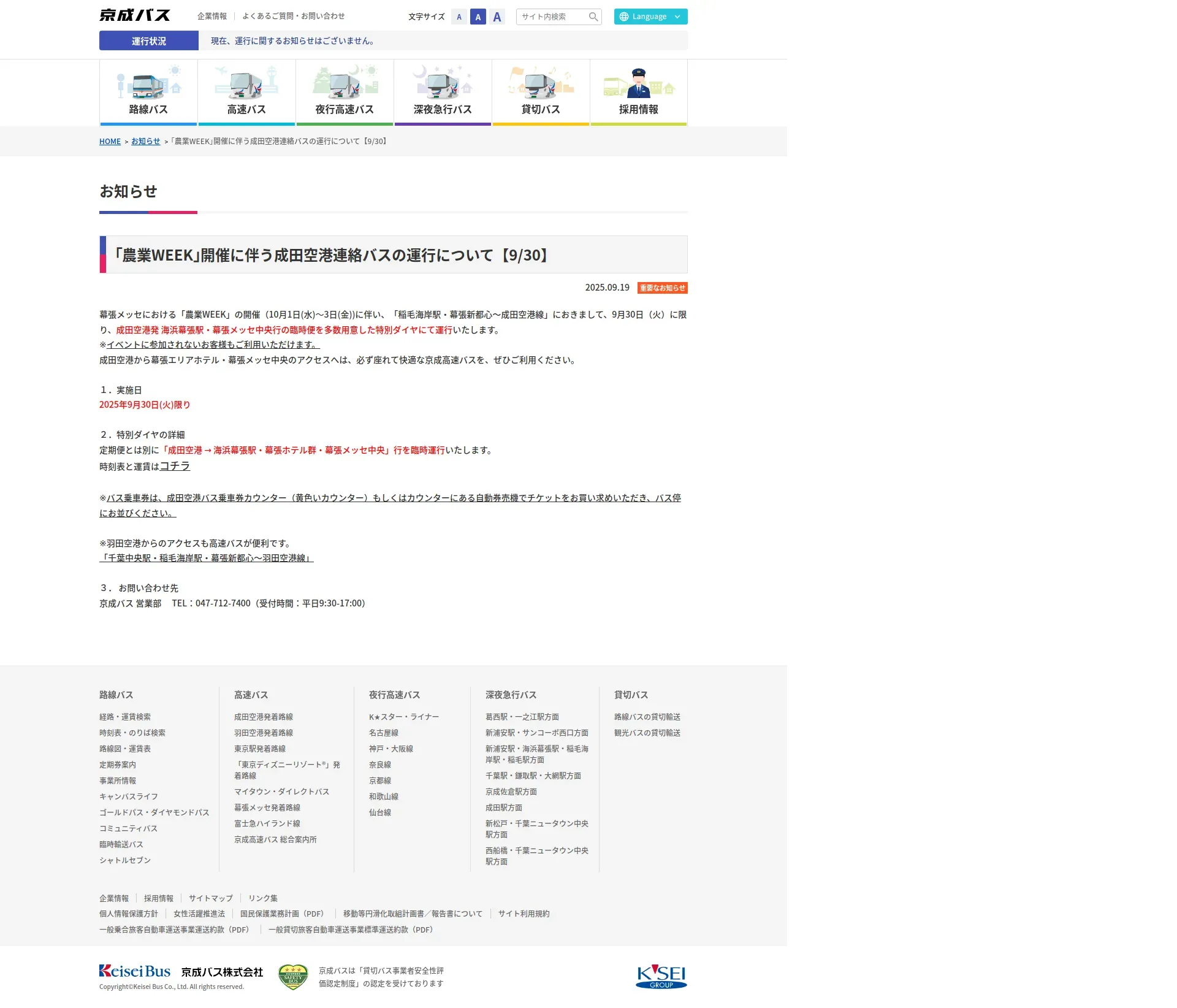The image size is (1177, 1008).
Task: Open the 路線バス bus icon menu
Action: point(148,85)
